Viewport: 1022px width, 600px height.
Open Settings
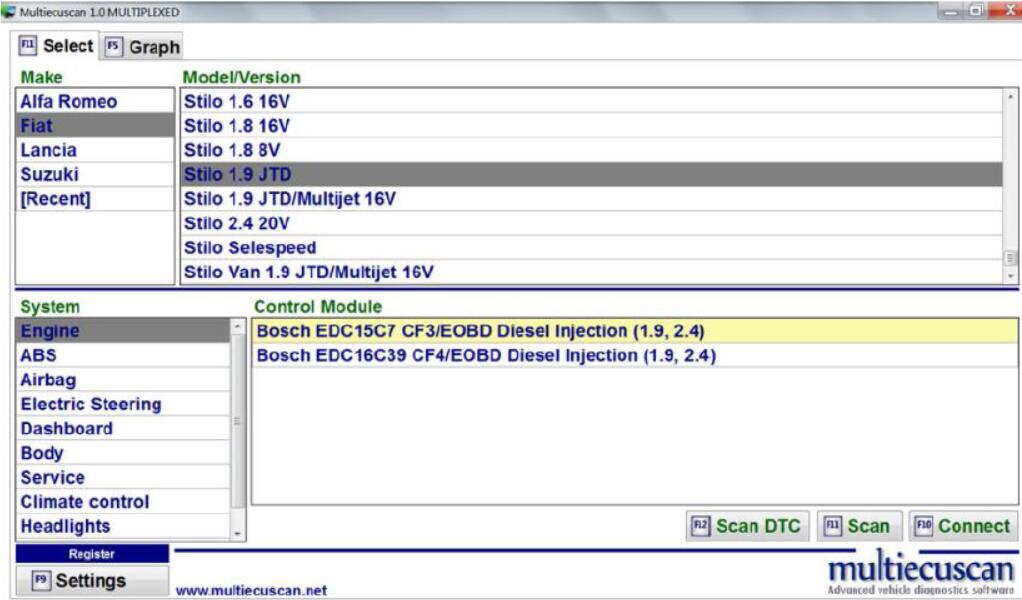click(92, 580)
